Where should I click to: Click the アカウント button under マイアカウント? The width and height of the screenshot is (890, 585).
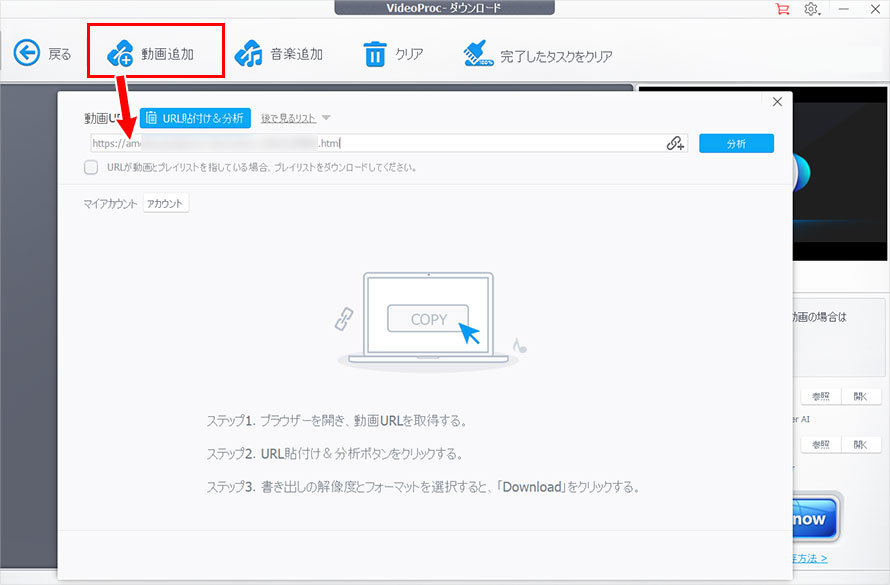coord(165,203)
